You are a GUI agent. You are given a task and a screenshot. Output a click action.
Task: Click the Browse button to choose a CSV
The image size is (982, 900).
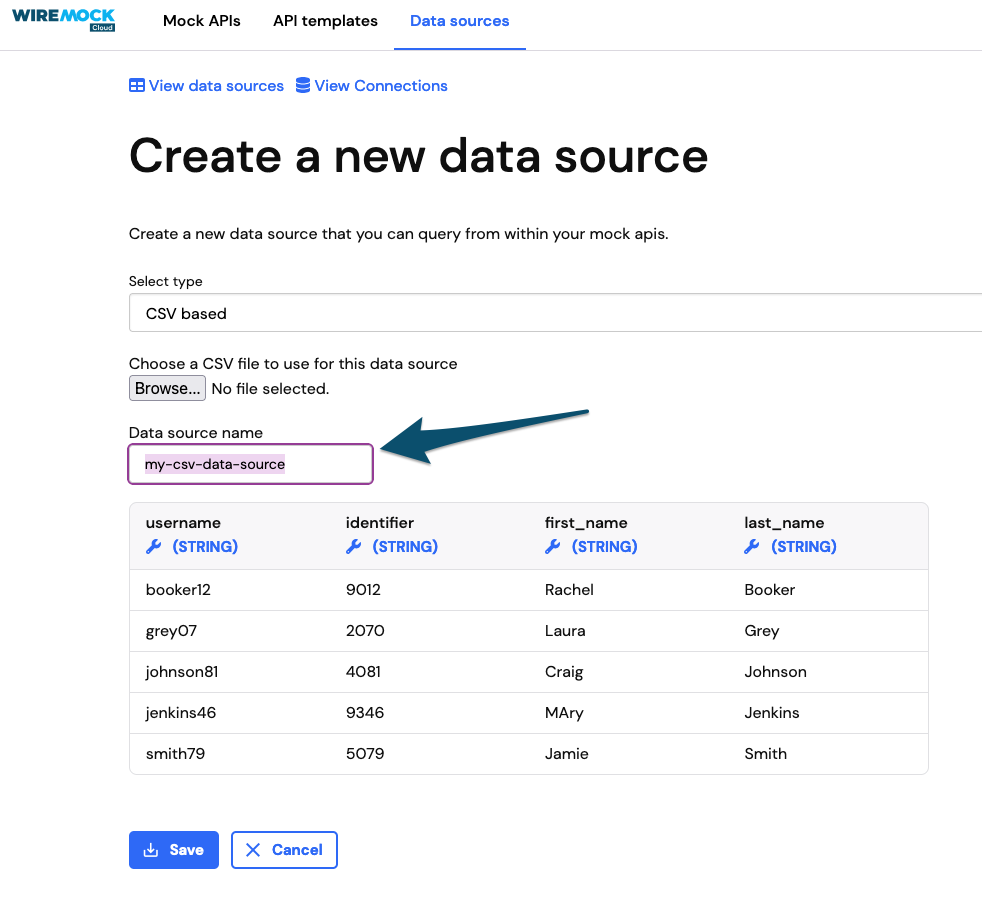pyautogui.click(x=167, y=388)
